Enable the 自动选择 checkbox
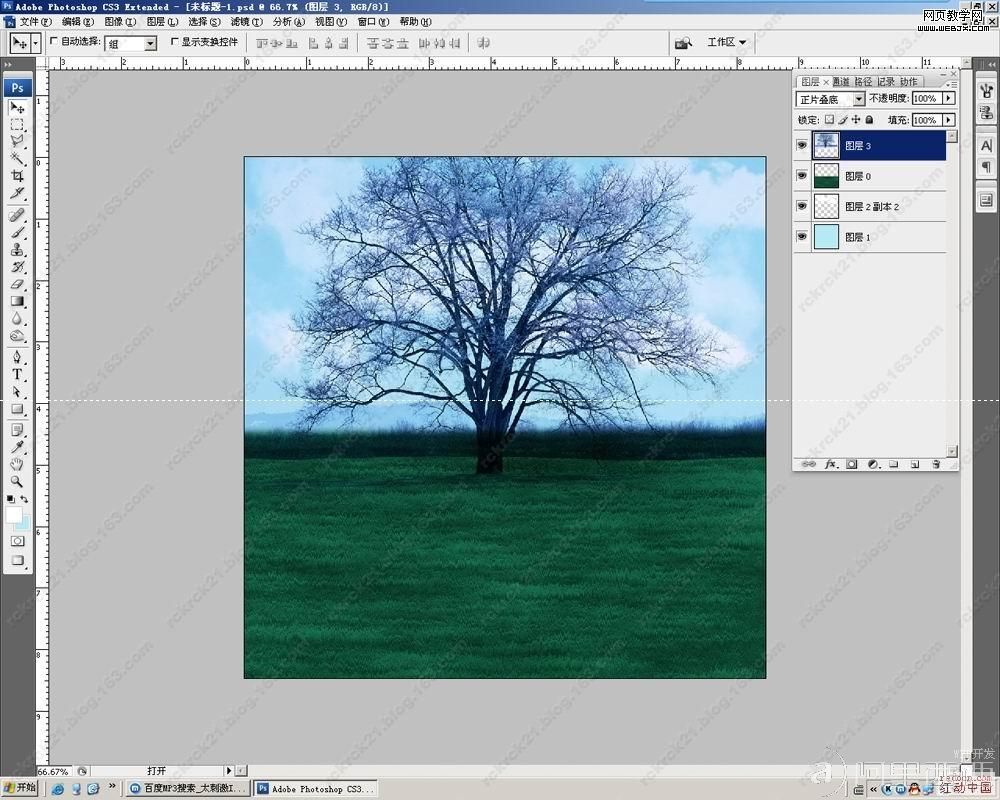Image resolution: width=1000 pixels, height=800 pixels. tap(54, 41)
